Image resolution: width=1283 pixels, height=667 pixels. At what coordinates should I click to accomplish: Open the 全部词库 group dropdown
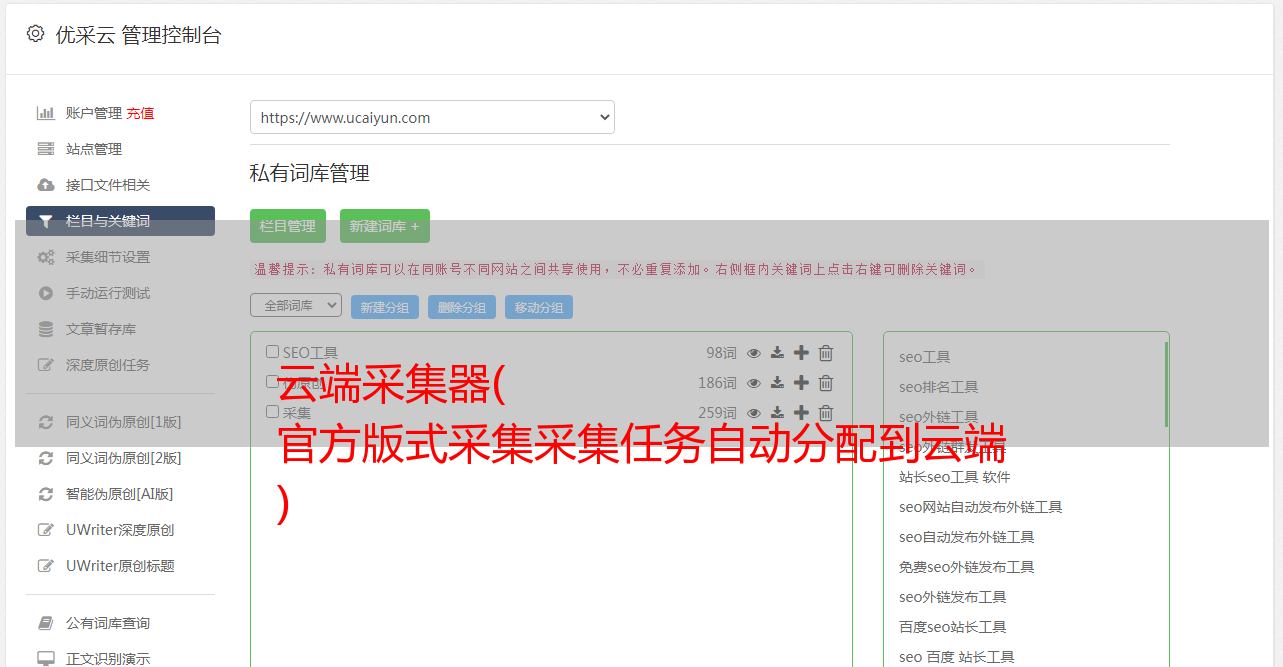(x=296, y=305)
